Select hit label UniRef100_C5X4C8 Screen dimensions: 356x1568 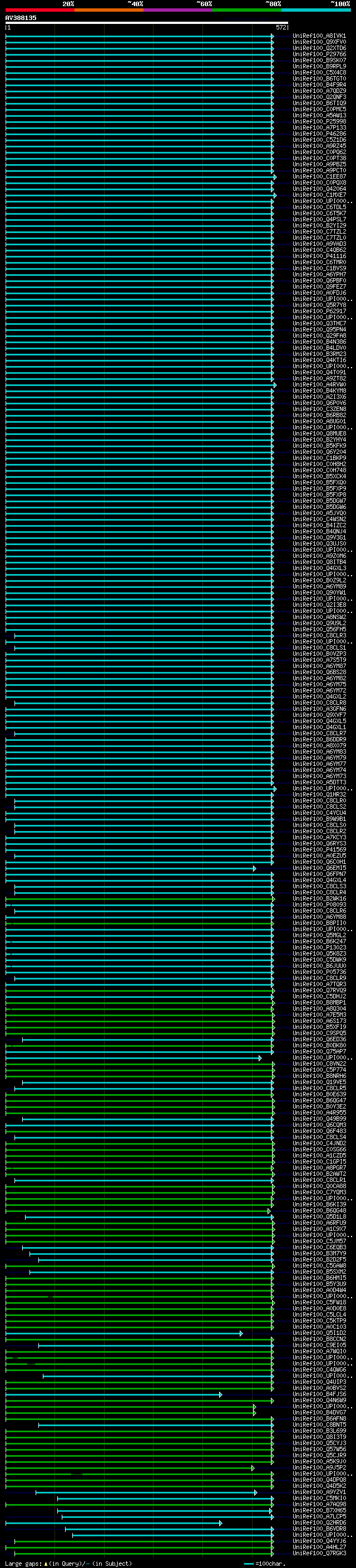click(x=319, y=72)
